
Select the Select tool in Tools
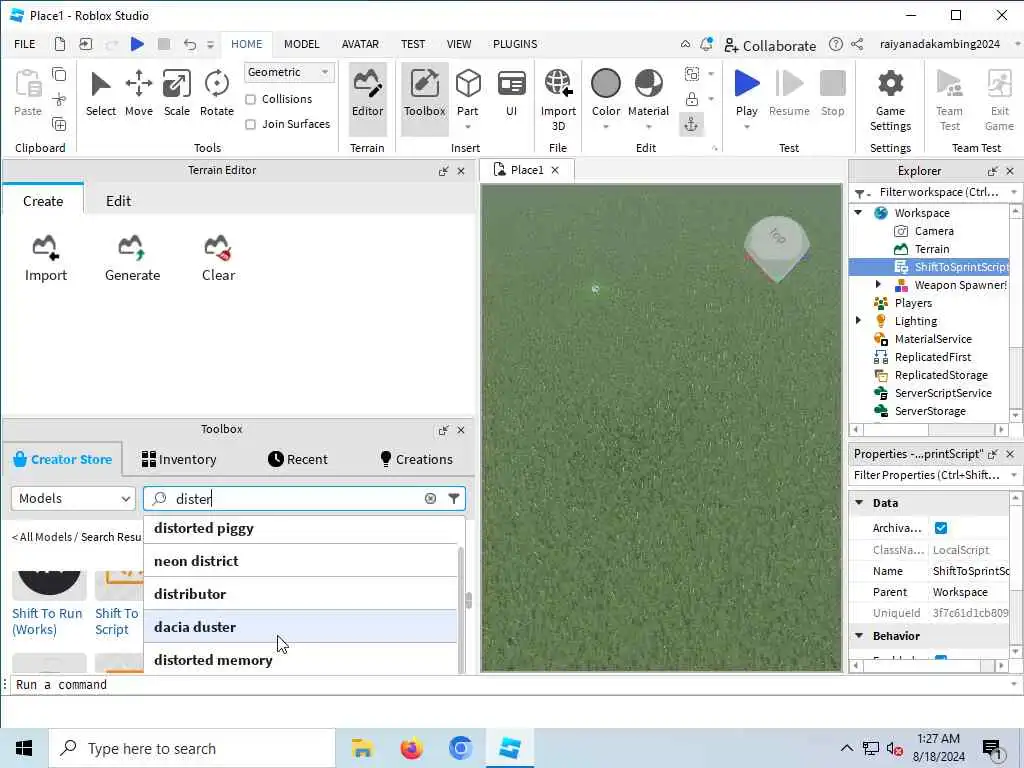[x=101, y=93]
